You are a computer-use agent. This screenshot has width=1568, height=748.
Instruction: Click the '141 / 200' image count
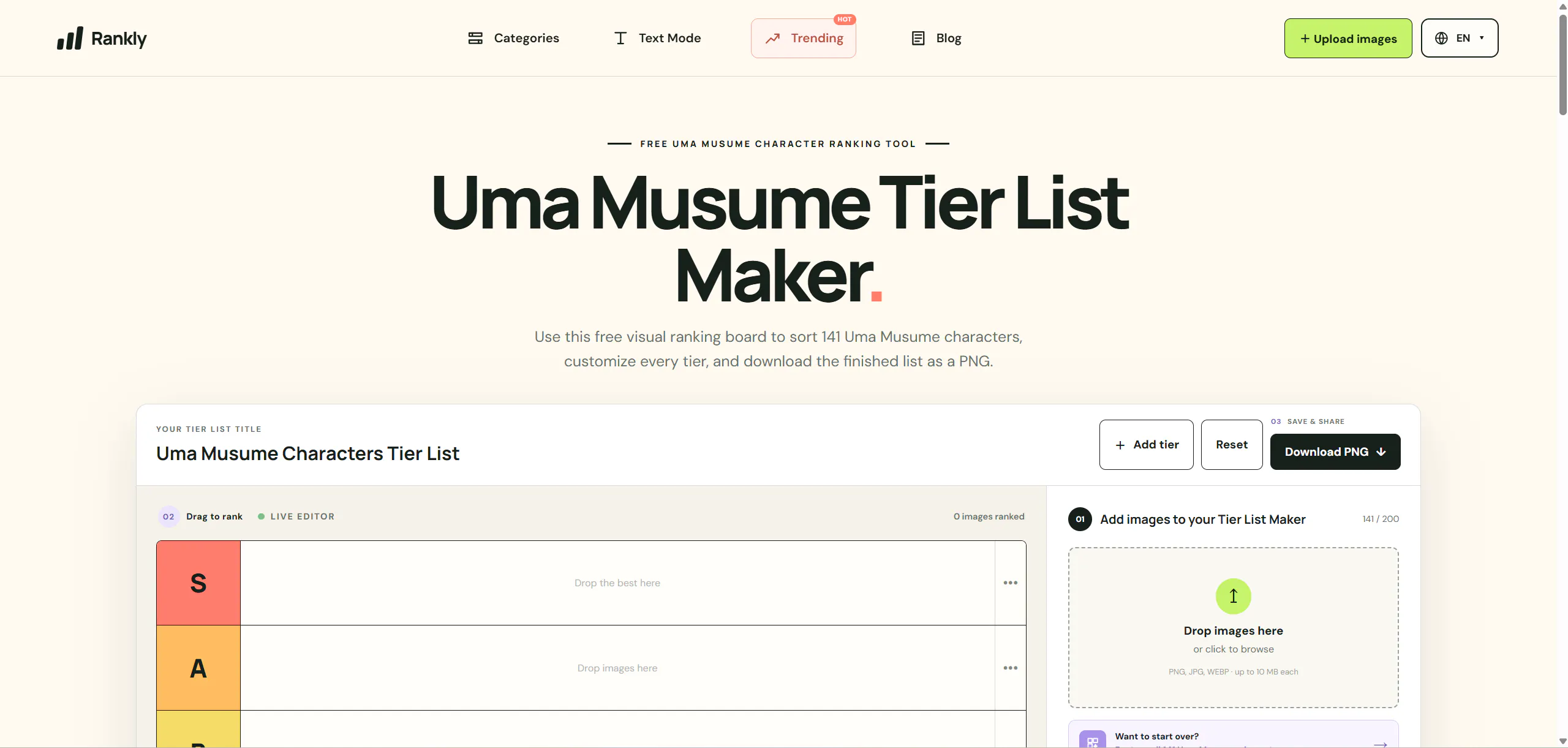point(1381,519)
